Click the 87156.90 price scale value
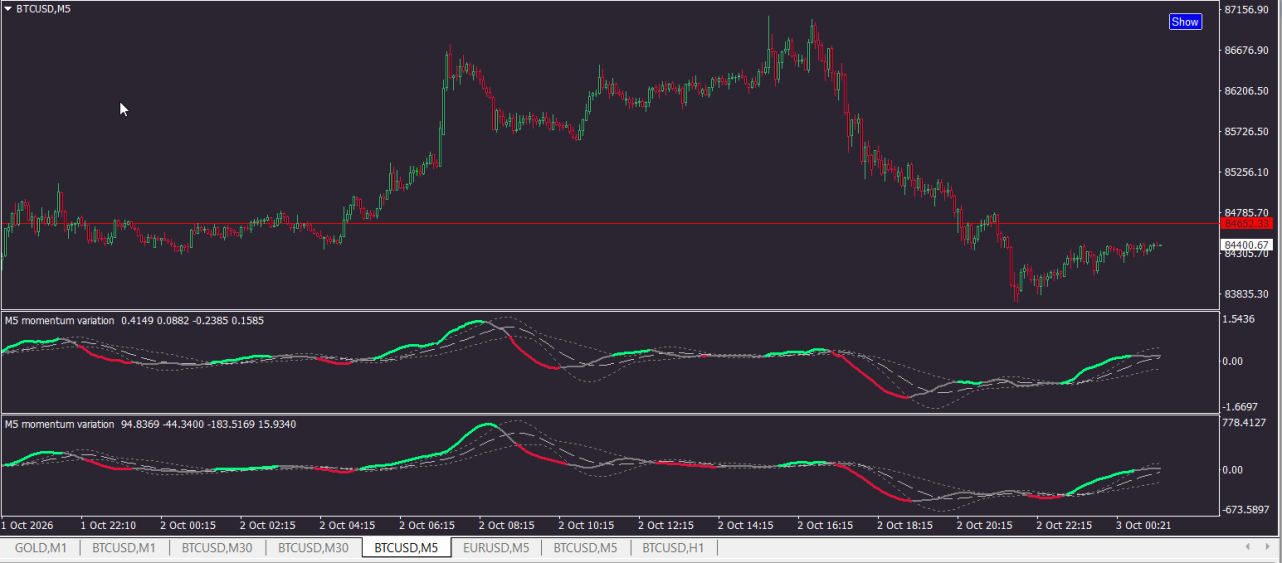The width and height of the screenshot is (1282, 563). pos(1247,10)
